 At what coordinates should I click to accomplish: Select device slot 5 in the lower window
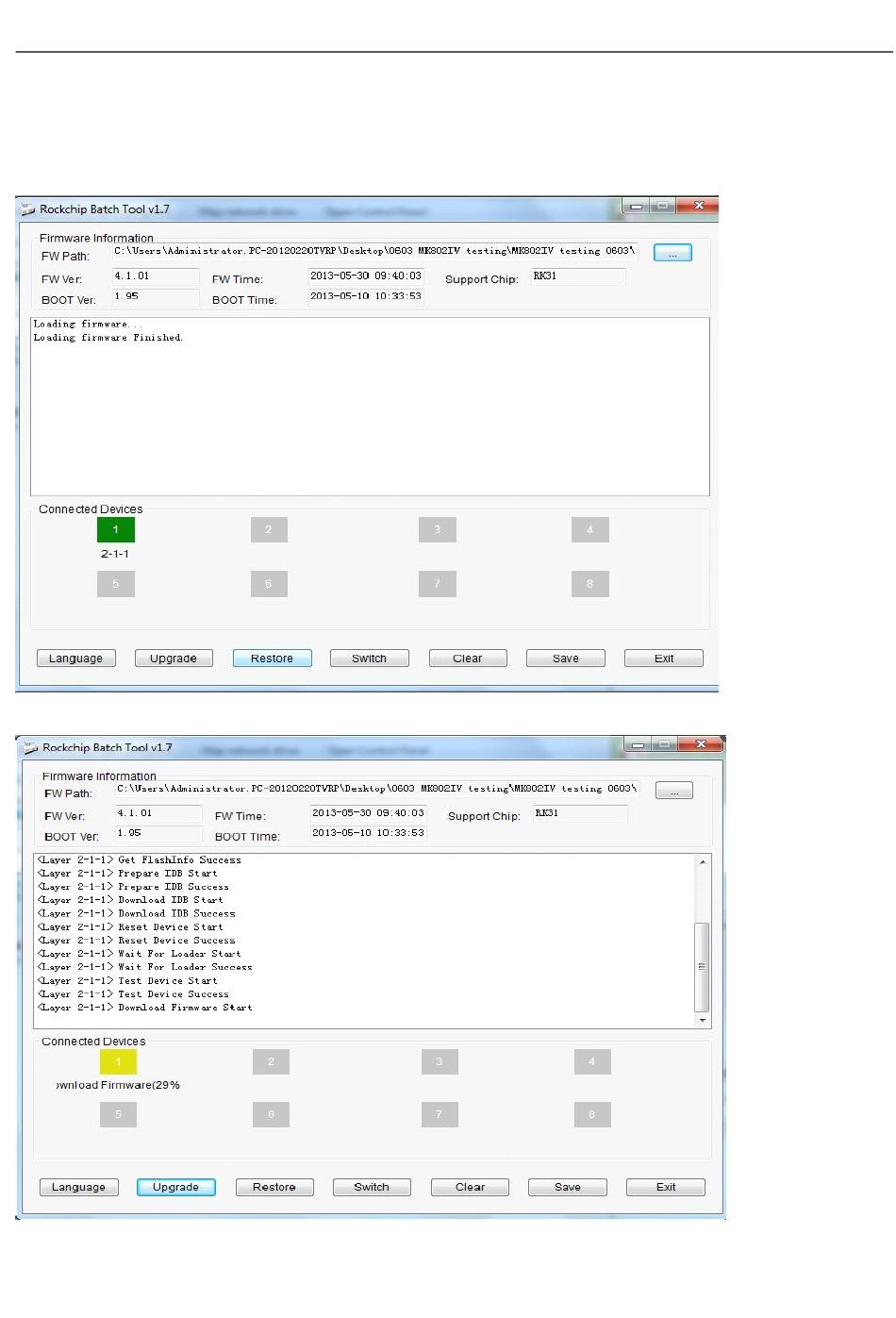[118, 1115]
